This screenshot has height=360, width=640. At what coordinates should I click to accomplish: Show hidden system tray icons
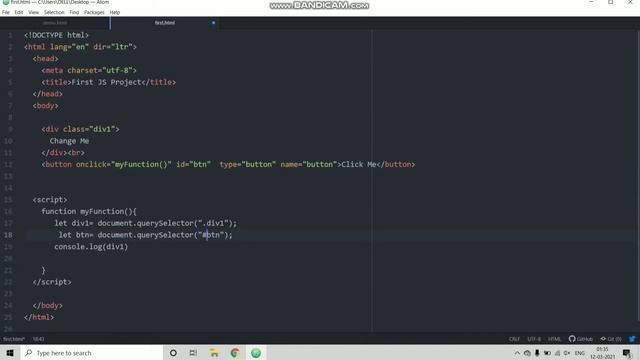coord(517,353)
